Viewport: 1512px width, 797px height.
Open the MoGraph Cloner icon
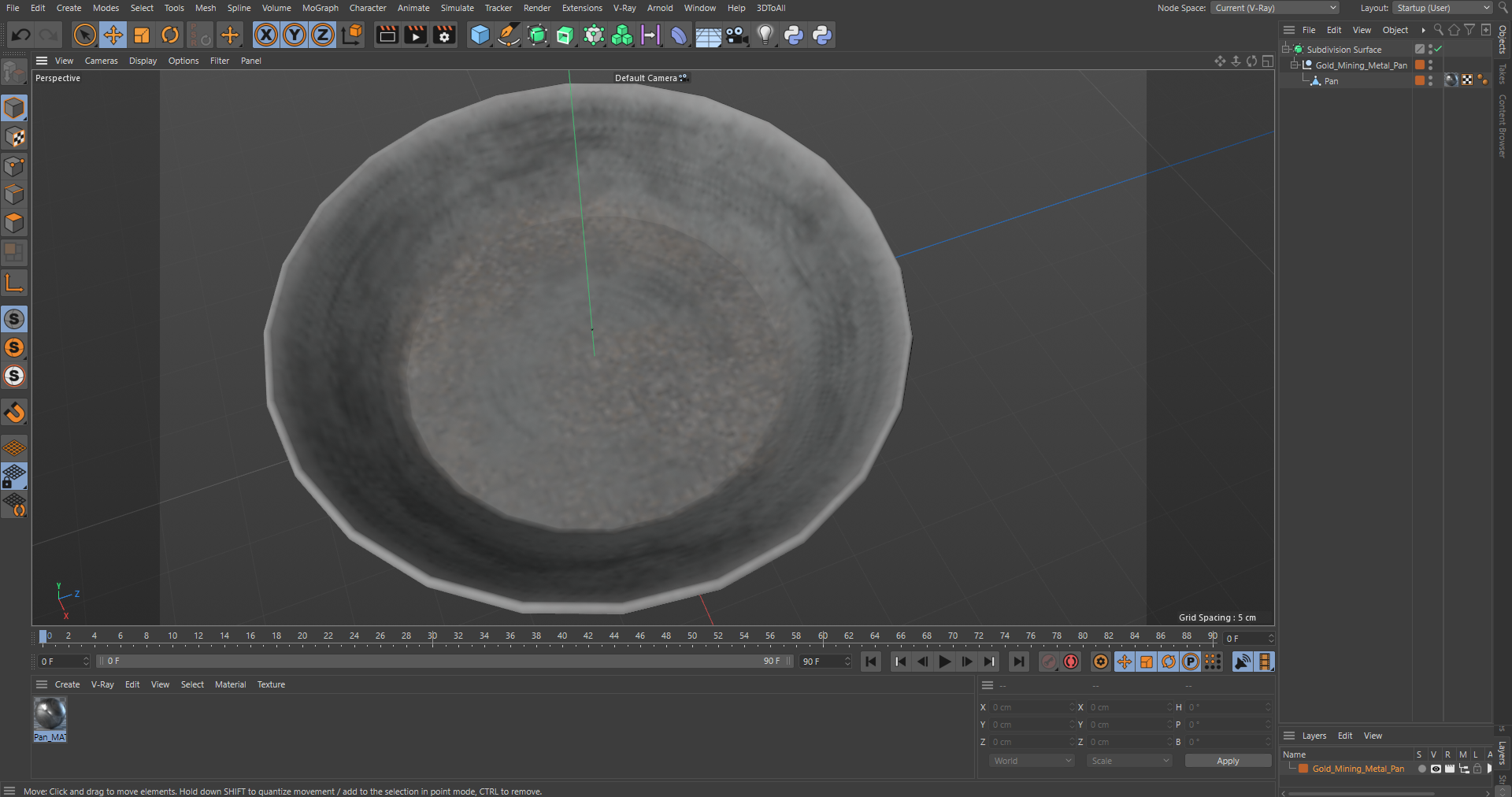pyautogui.click(x=622, y=35)
